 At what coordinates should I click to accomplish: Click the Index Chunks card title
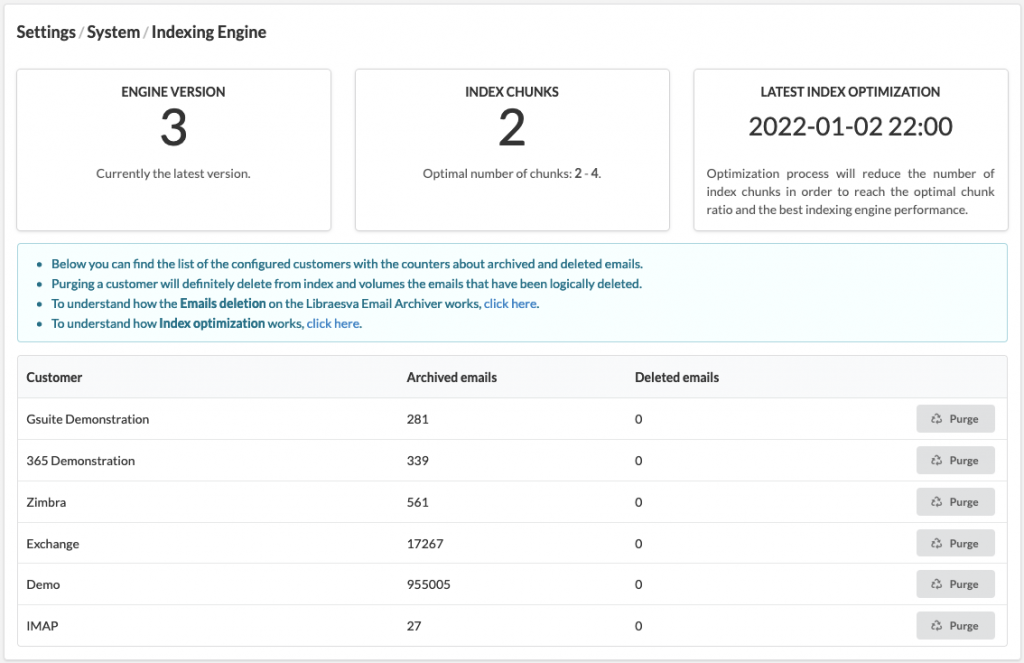click(x=512, y=92)
